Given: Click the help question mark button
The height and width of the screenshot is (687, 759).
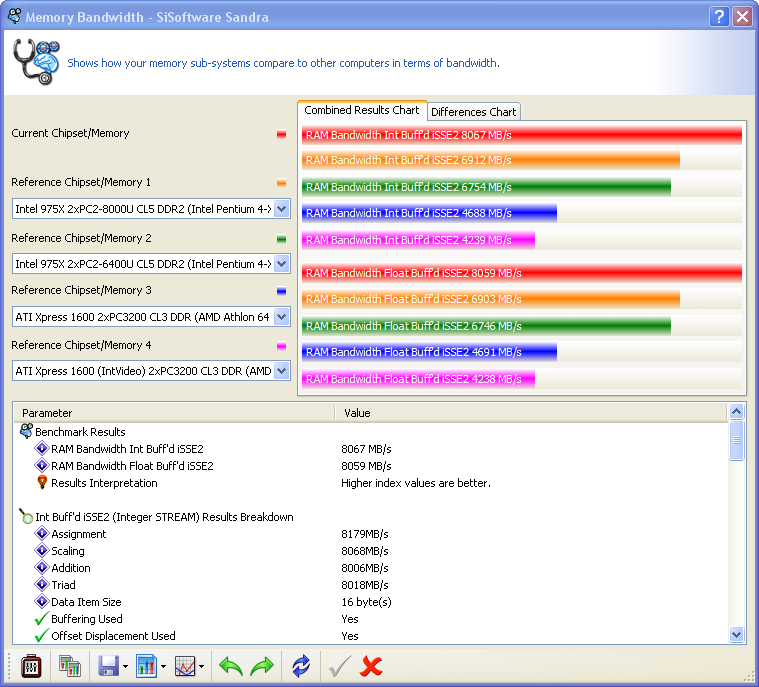Looking at the screenshot, I should (719, 16).
